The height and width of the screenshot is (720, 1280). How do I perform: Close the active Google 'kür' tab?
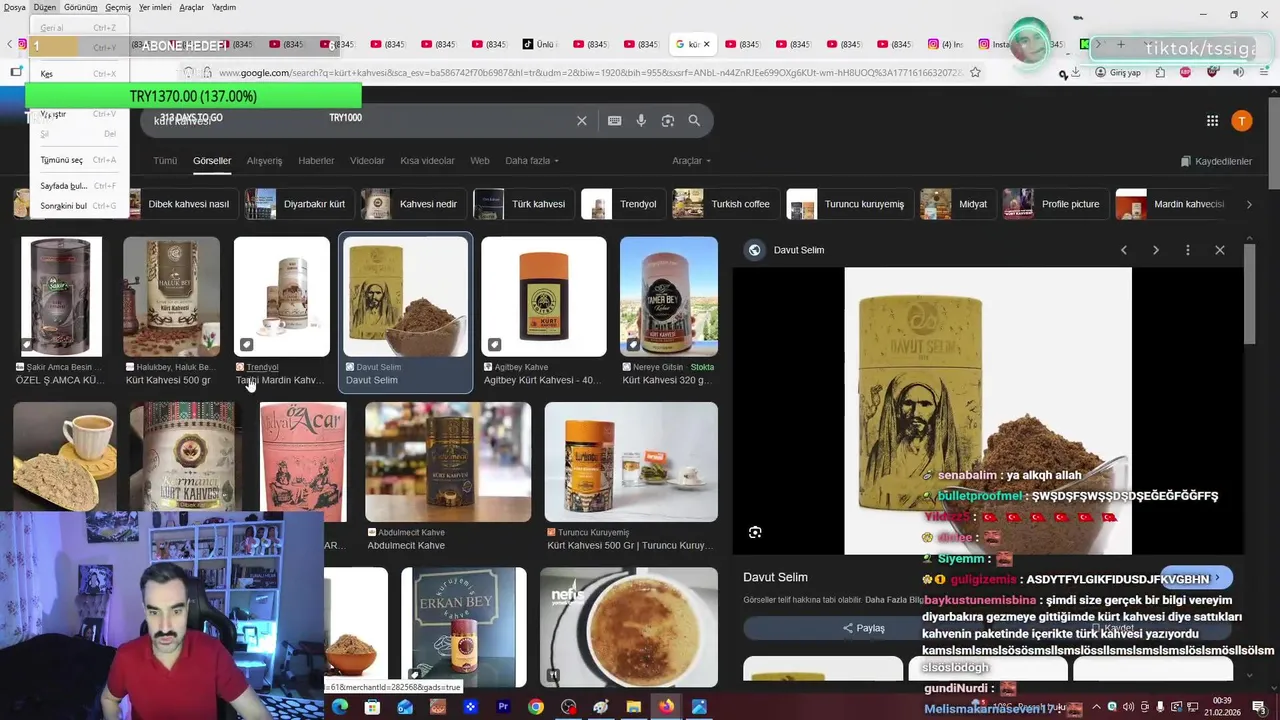tap(706, 44)
